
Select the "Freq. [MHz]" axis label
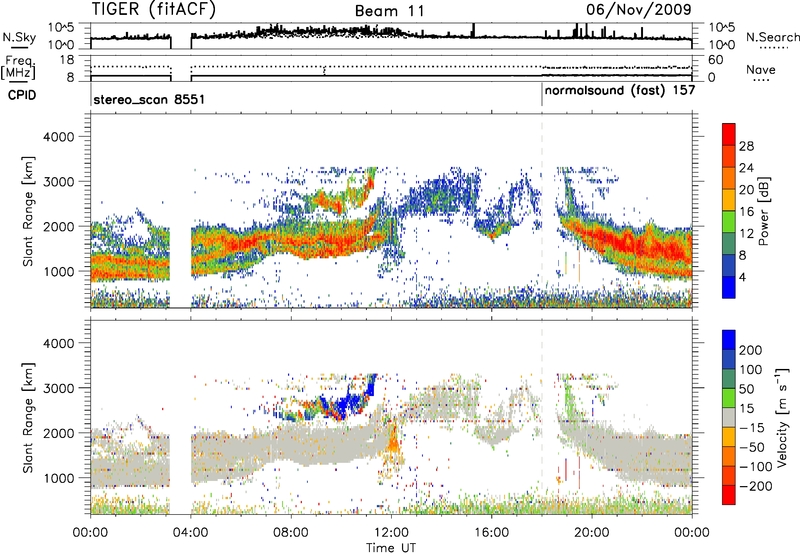pyautogui.click(x=19, y=68)
